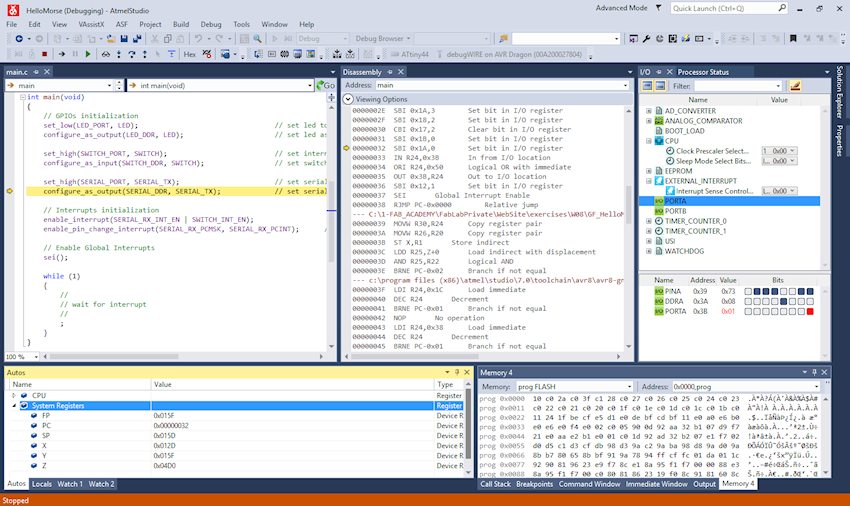Switch to the Breakpoints tab
The width and height of the screenshot is (850, 506).
(x=533, y=484)
